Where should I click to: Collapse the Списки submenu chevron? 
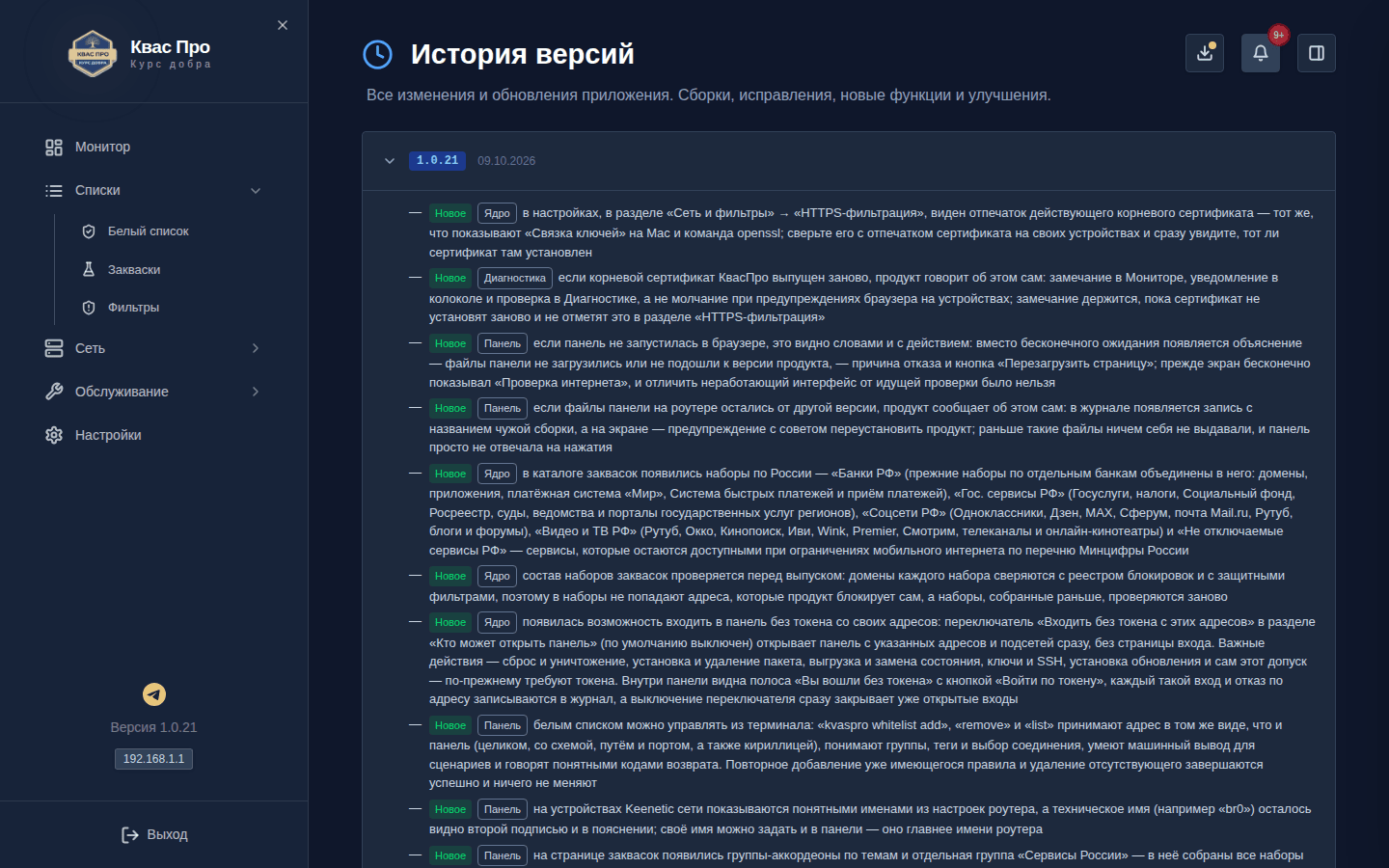256,191
